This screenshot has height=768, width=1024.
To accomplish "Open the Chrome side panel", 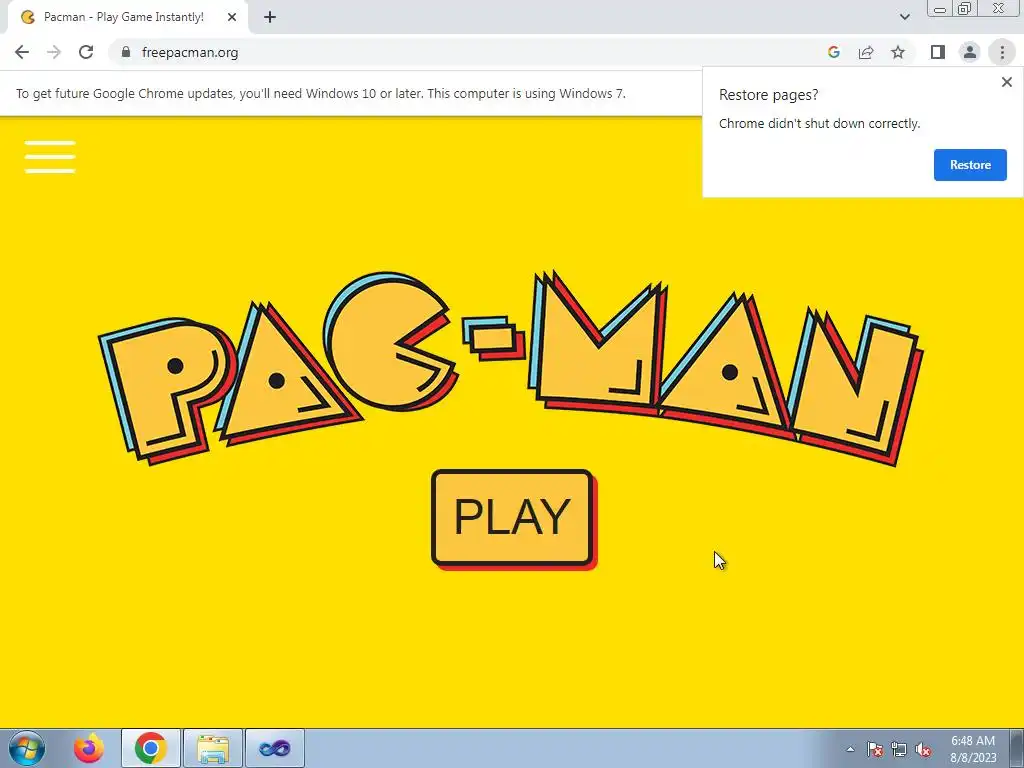I will (938, 52).
